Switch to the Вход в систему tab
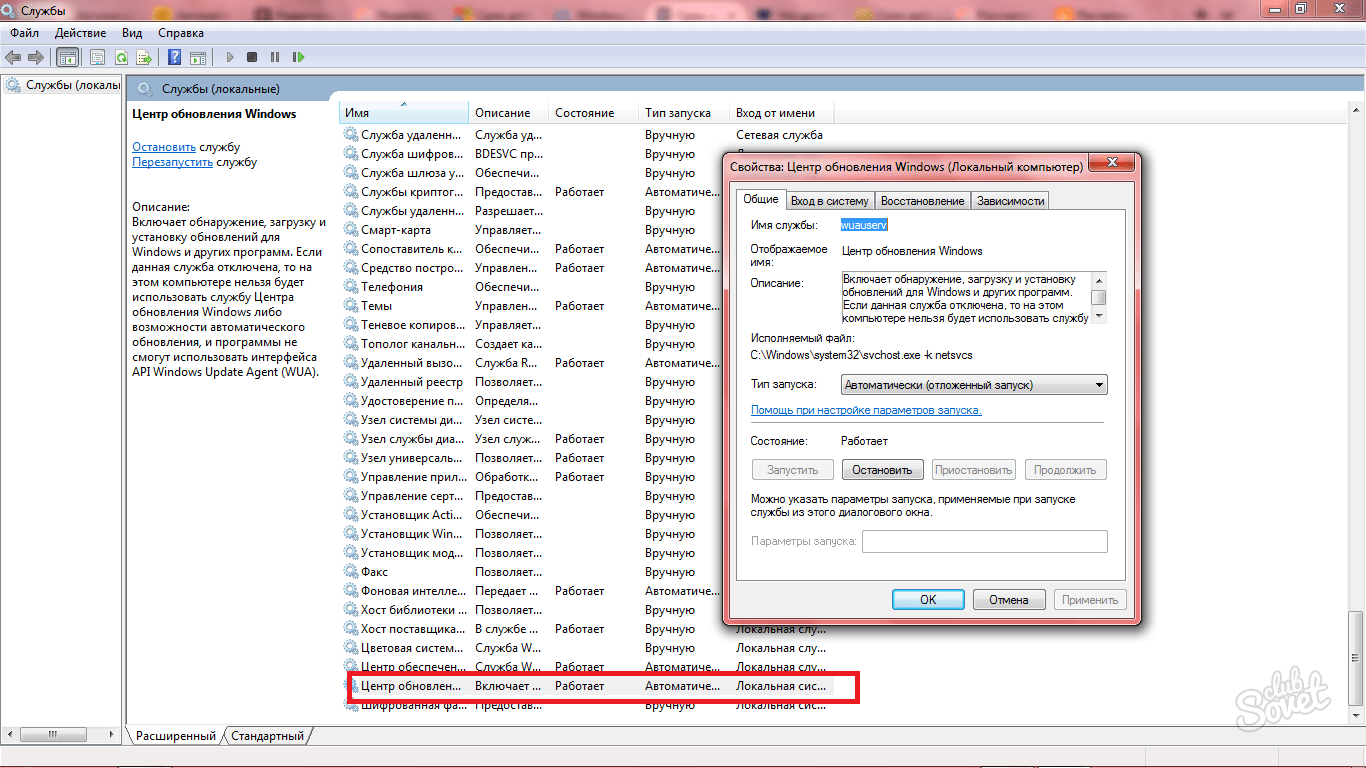1366x768 pixels. [830, 201]
